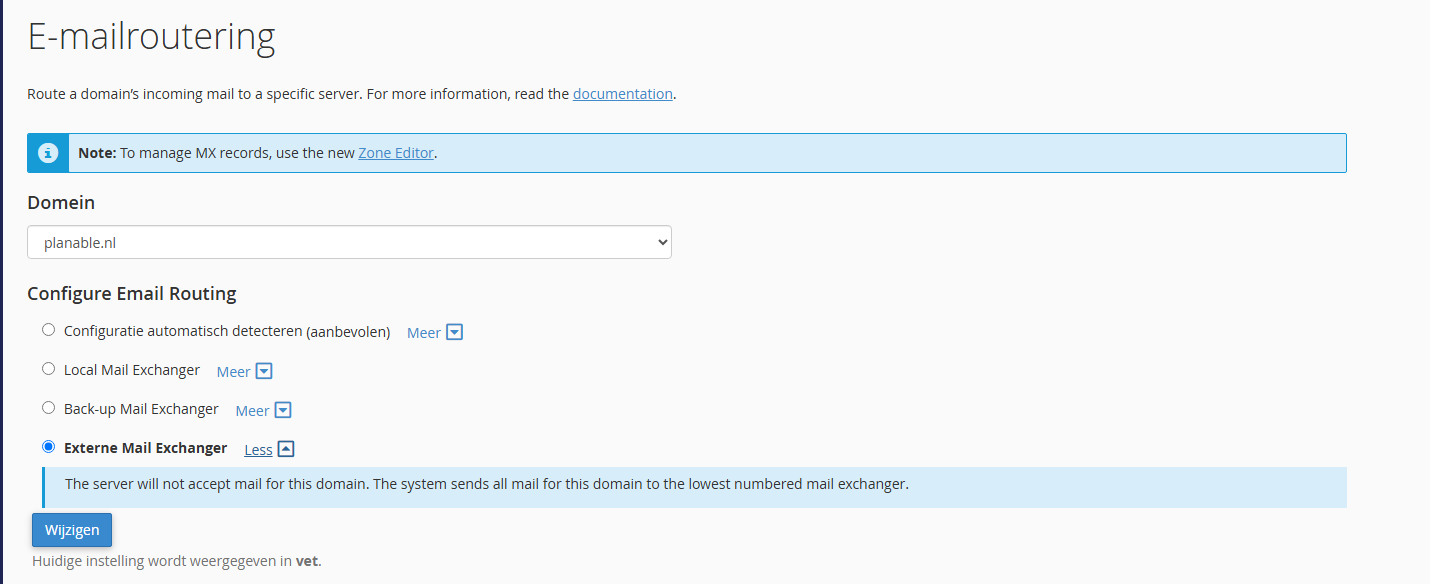
Task: Select 'Configuratie automatisch detecteren' radio option
Action: click(49, 330)
